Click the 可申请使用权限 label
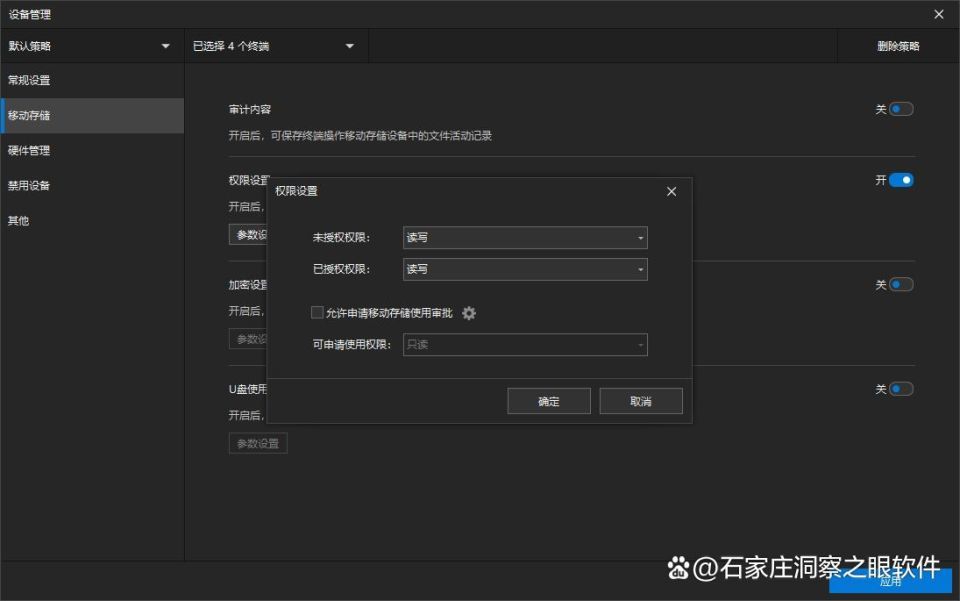Image resolution: width=960 pixels, height=601 pixels. 351,345
